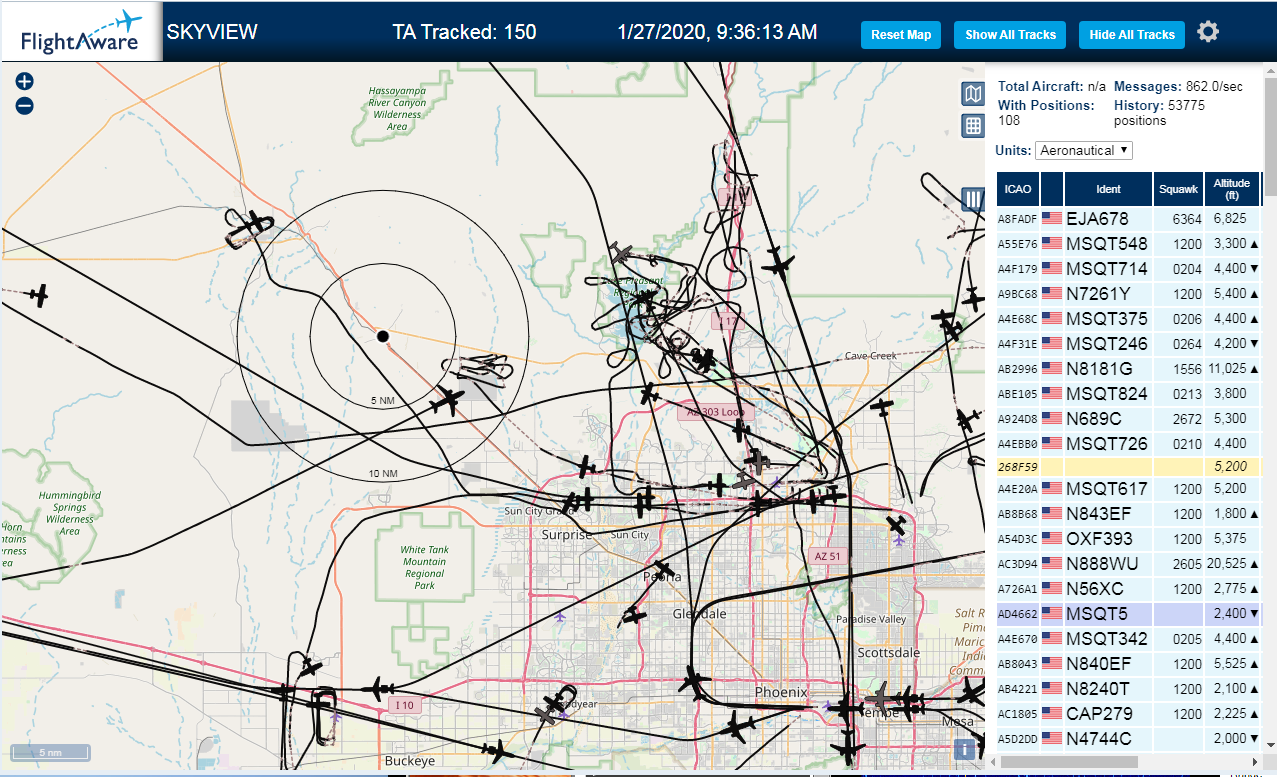The image size is (1277, 777).
Task: Click ICAO code A4EBB0
Action: click(1018, 444)
